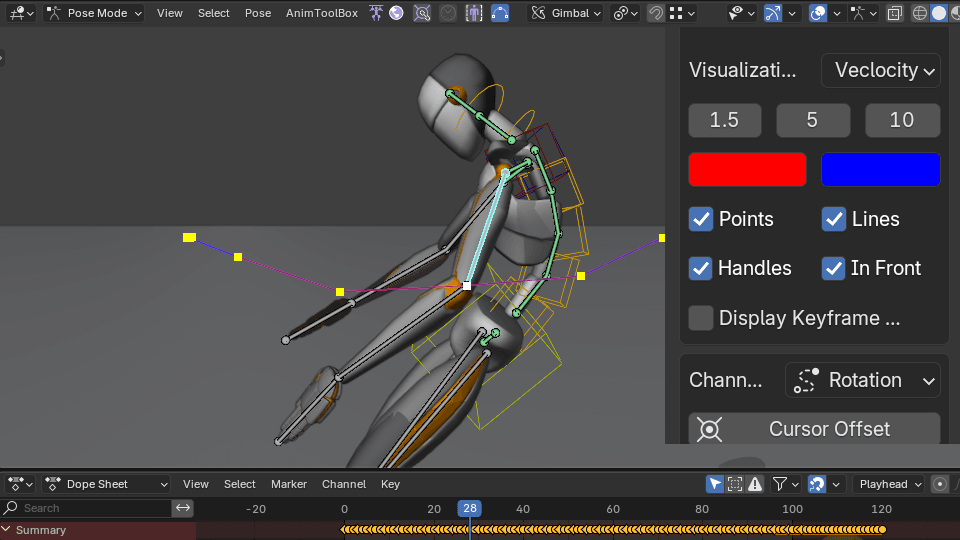Viewport: 960px width, 540px height.
Task: Click the snapping magnet icon
Action: [655, 13]
